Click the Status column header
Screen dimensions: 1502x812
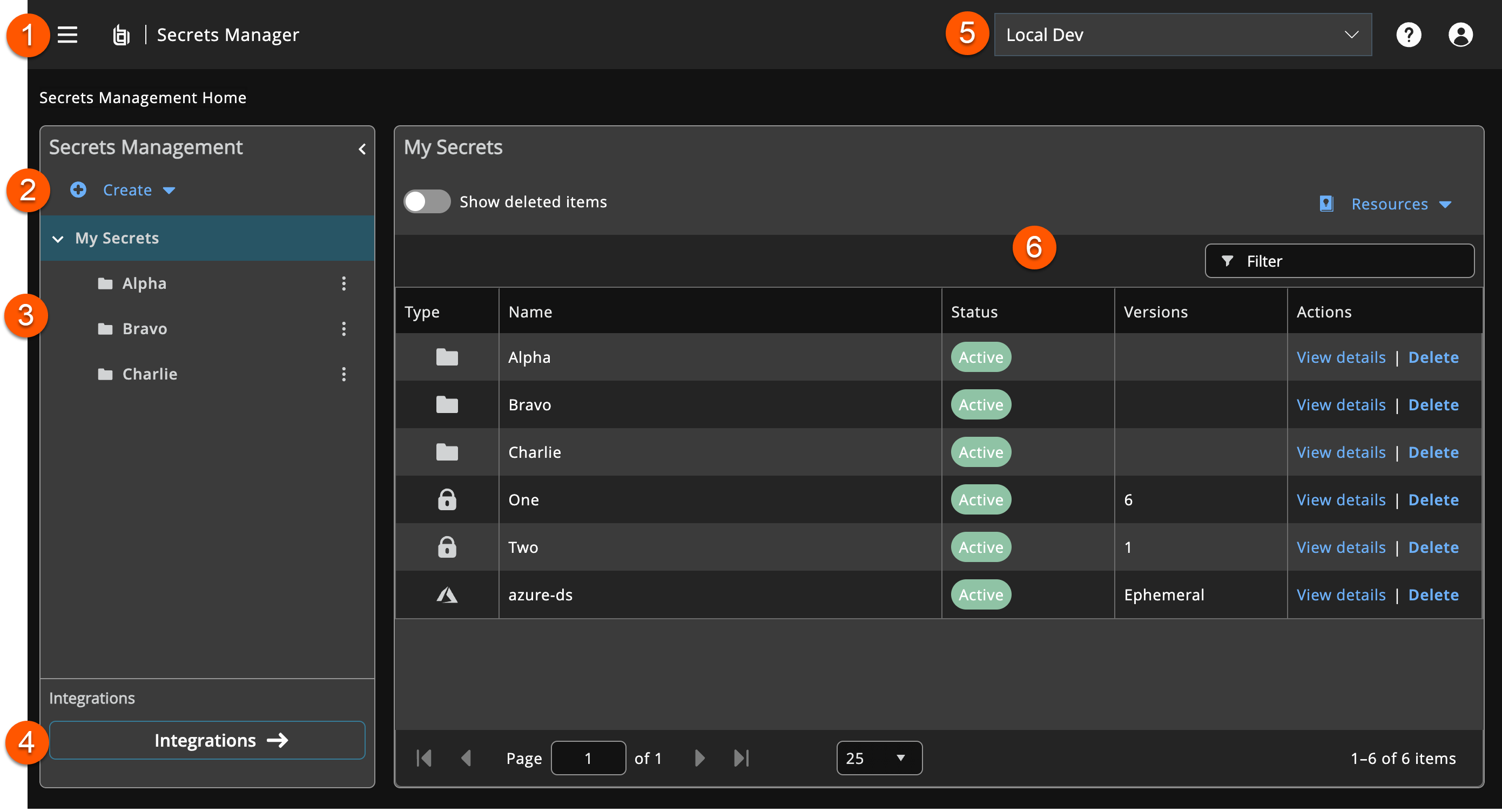point(1027,312)
